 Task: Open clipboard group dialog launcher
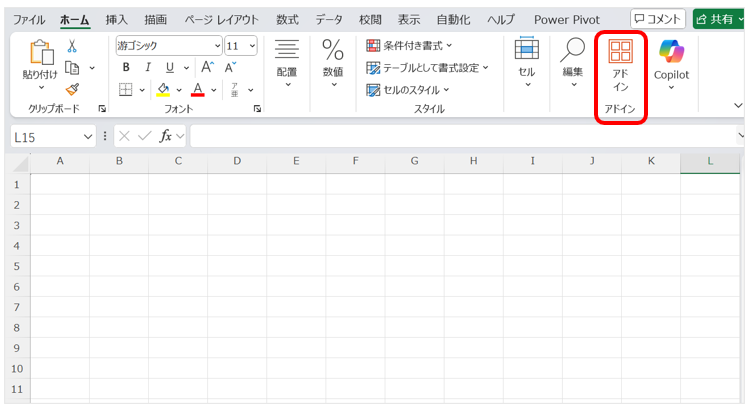[x=102, y=109]
